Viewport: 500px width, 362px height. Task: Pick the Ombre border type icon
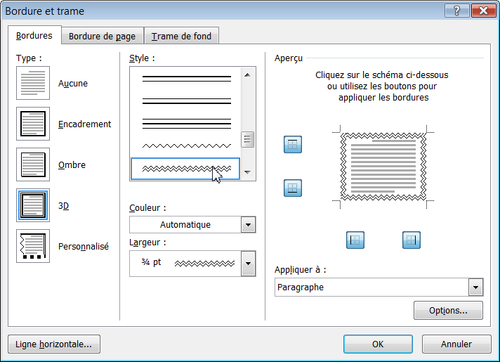coord(33,164)
